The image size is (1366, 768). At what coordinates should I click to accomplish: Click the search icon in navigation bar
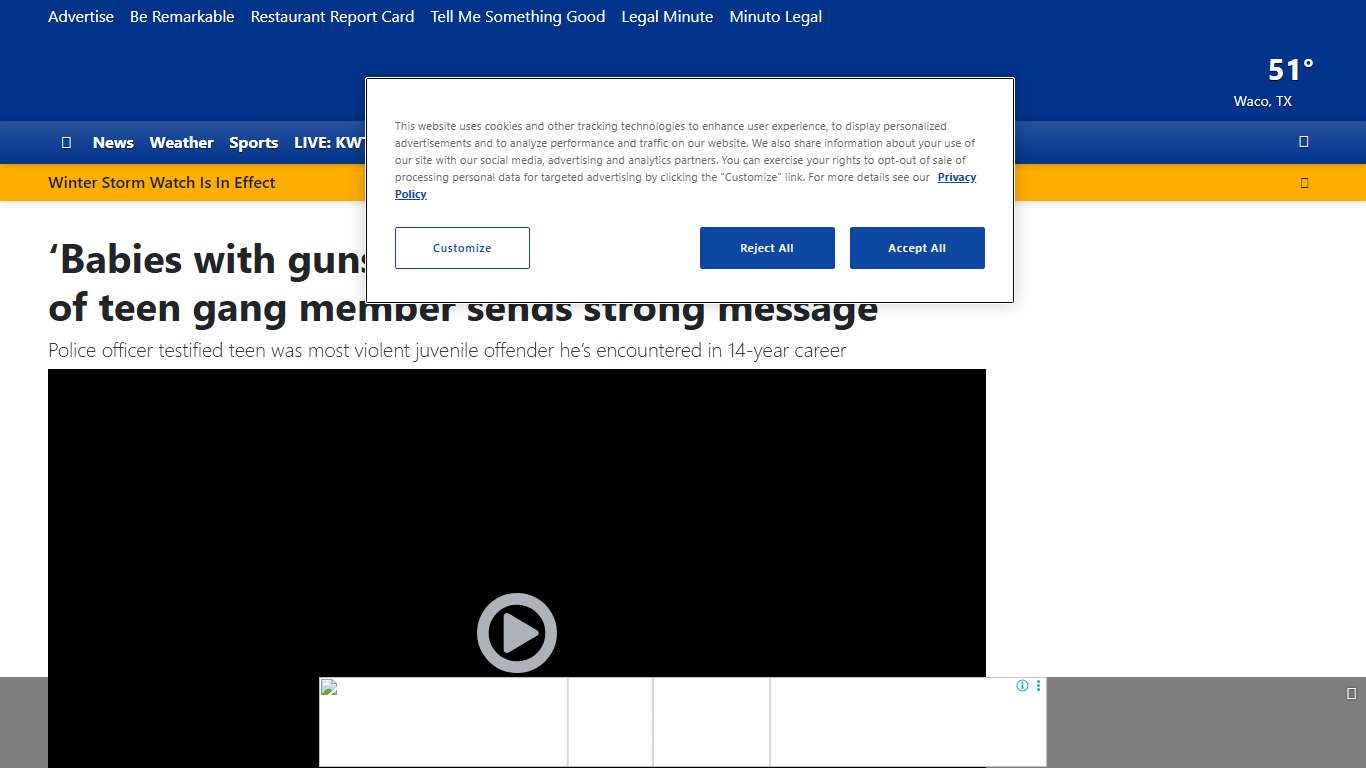[x=1303, y=142]
